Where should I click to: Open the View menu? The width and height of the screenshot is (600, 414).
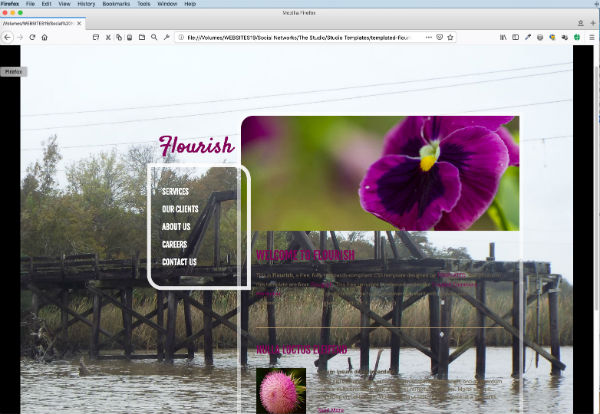pyautogui.click(x=64, y=4)
